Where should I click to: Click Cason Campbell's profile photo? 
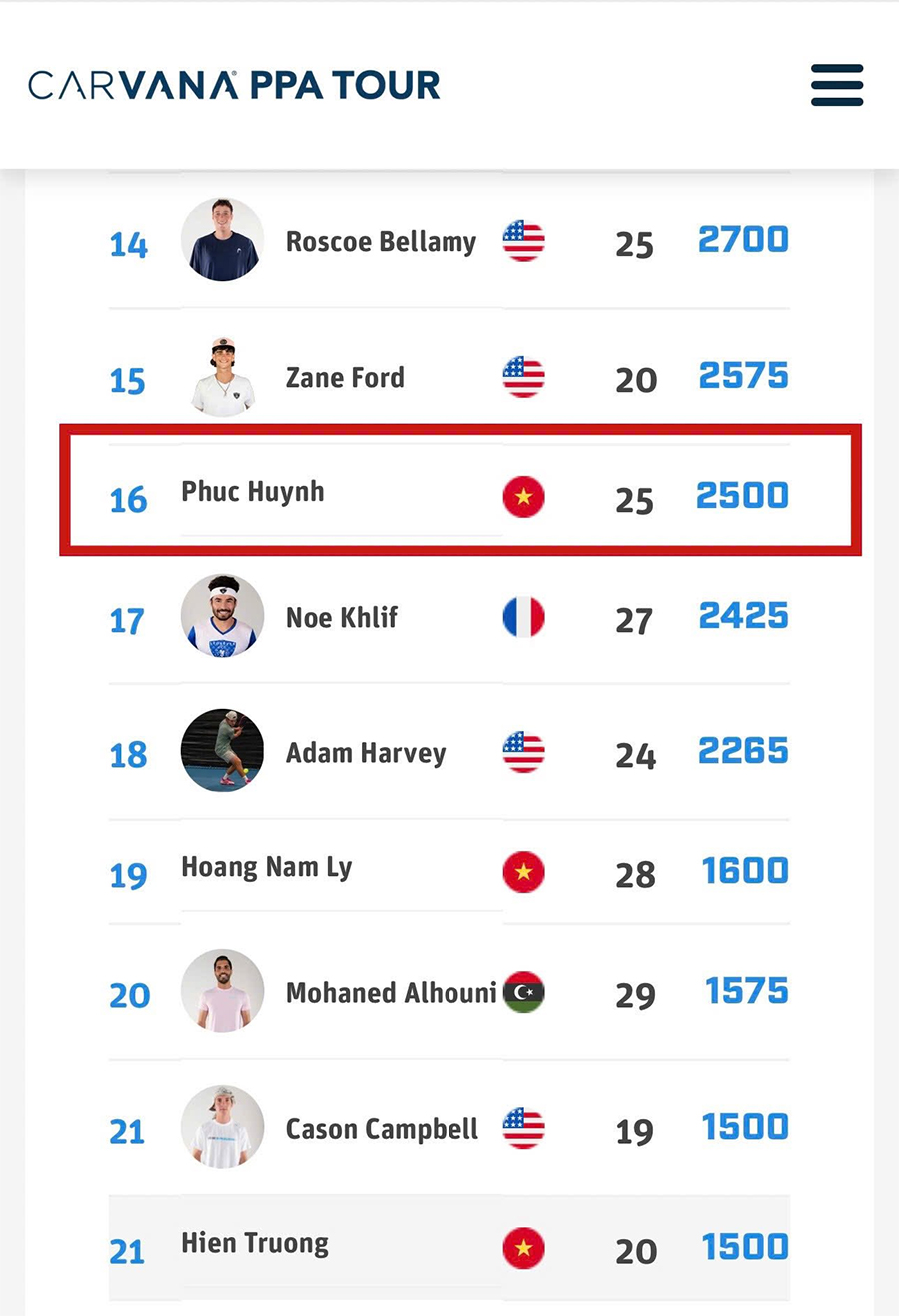[222, 1127]
